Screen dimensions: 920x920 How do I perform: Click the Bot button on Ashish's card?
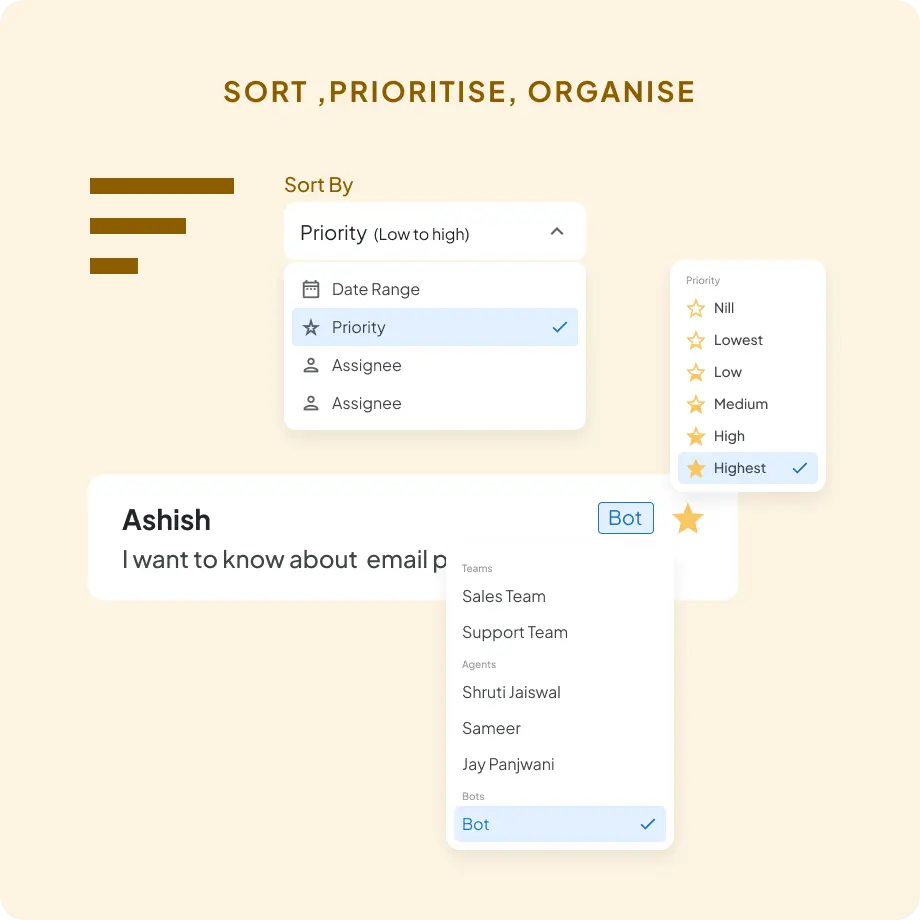click(625, 518)
